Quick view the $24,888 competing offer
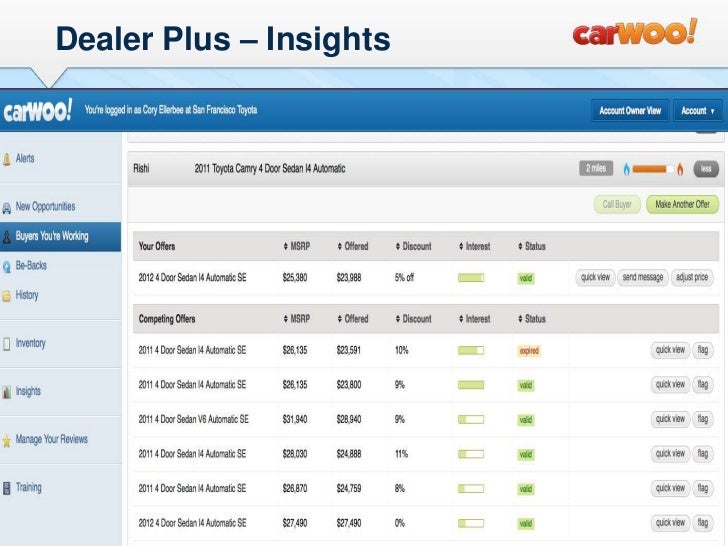 (670, 454)
